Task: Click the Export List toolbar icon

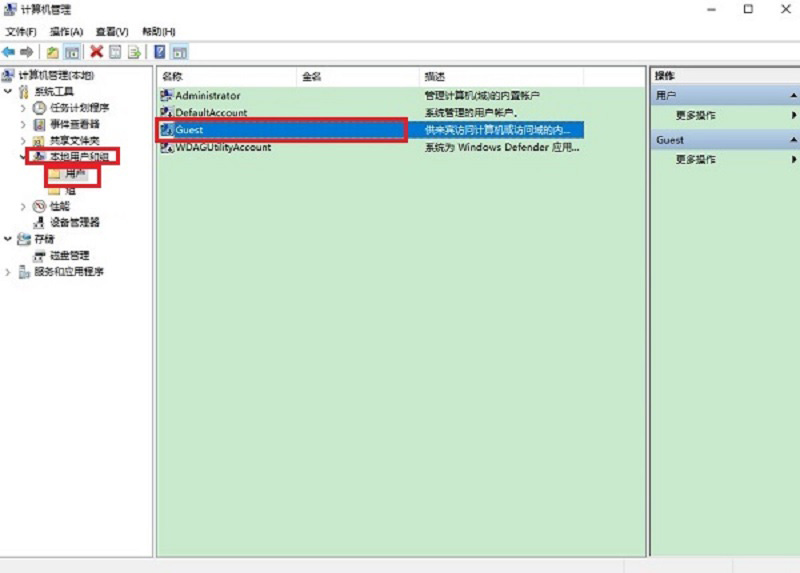Action: click(134, 52)
